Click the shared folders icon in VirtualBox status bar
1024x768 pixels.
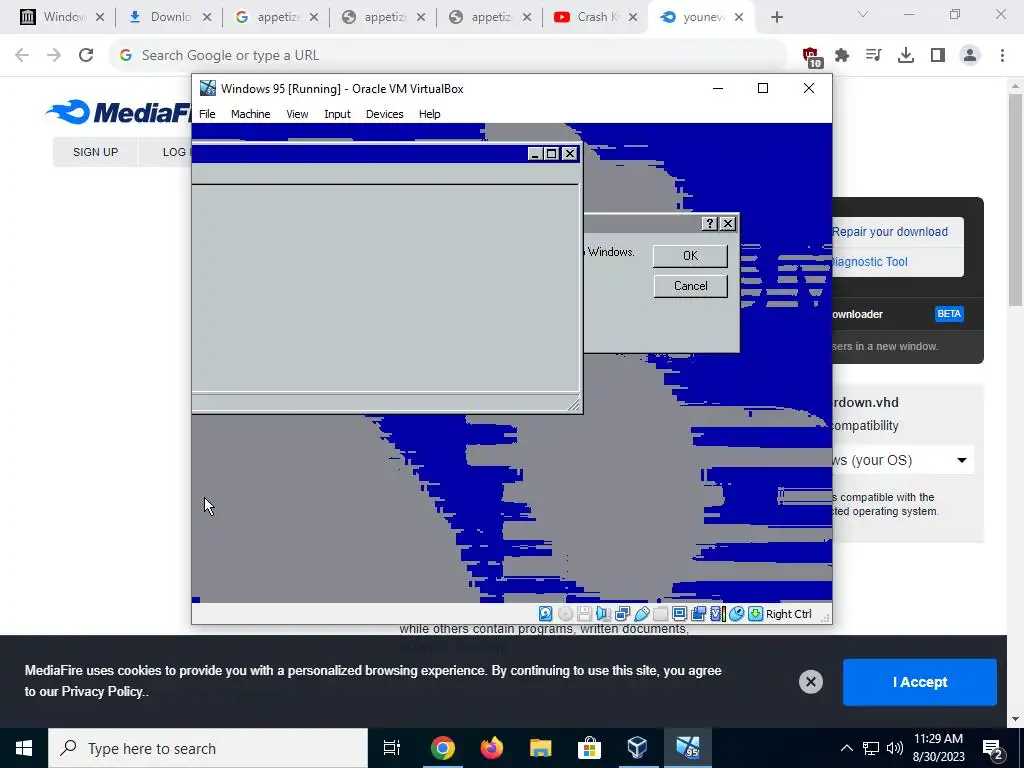coord(660,614)
